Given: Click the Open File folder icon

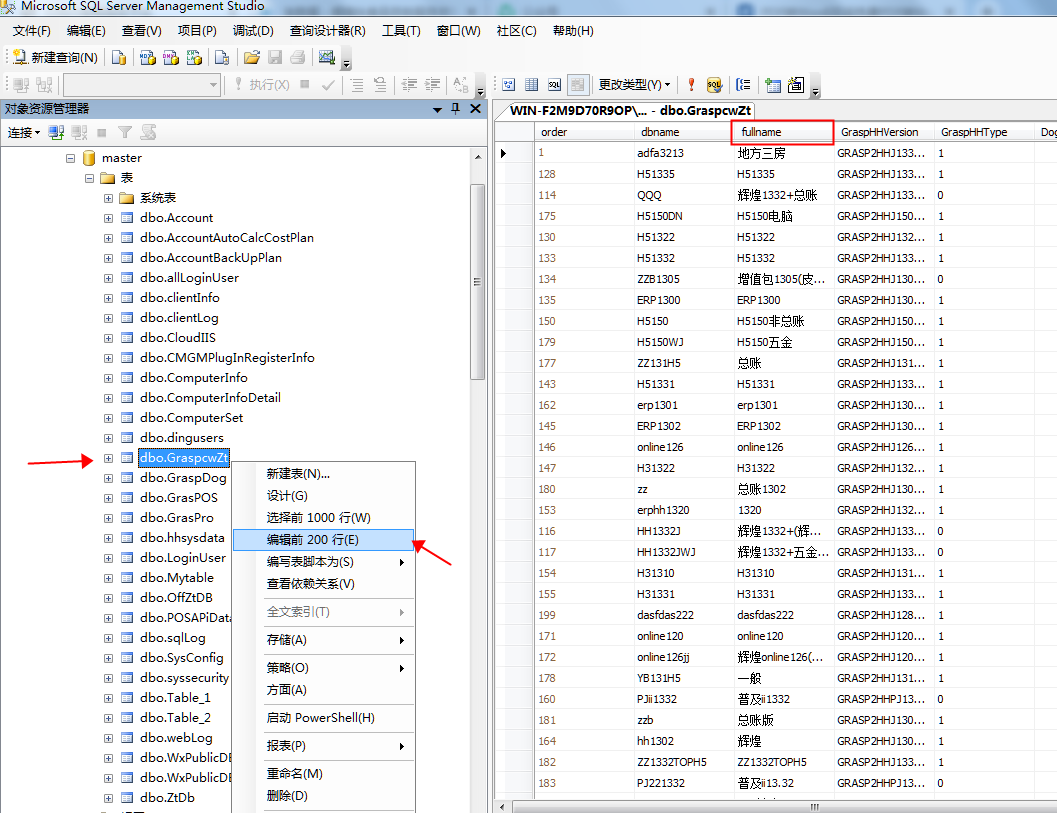Looking at the screenshot, I should point(252,57).
